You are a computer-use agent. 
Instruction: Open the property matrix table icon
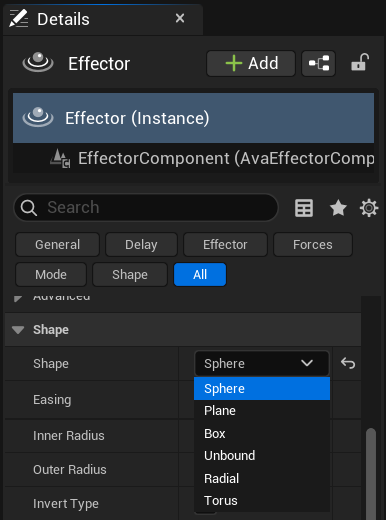click(304, 208)
